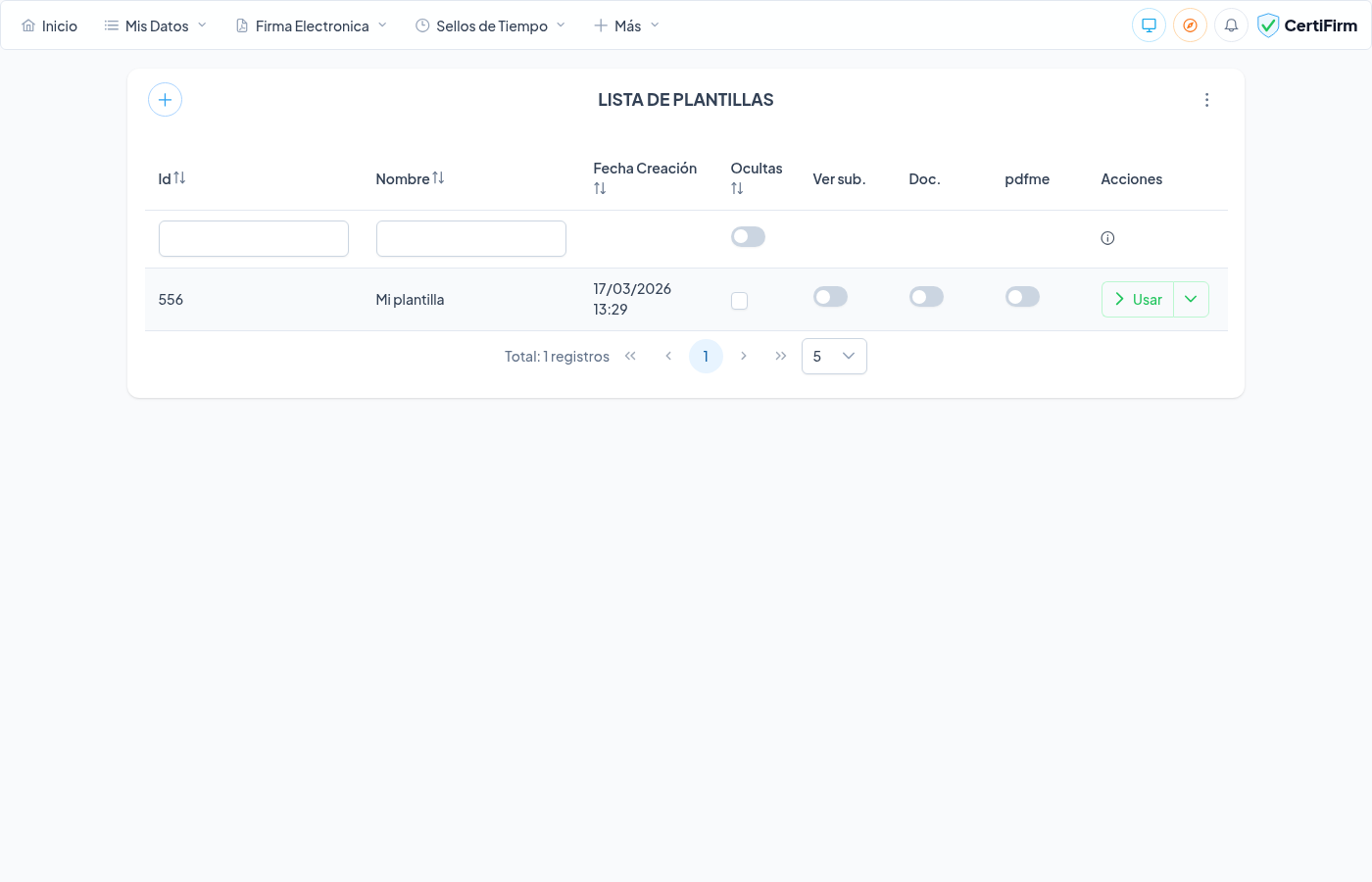Viewport: 1372px width, 882px height.
Task: Expand the dropdown arrow next to Usar
Action: pyautogui.click(x=1191, y=300)
